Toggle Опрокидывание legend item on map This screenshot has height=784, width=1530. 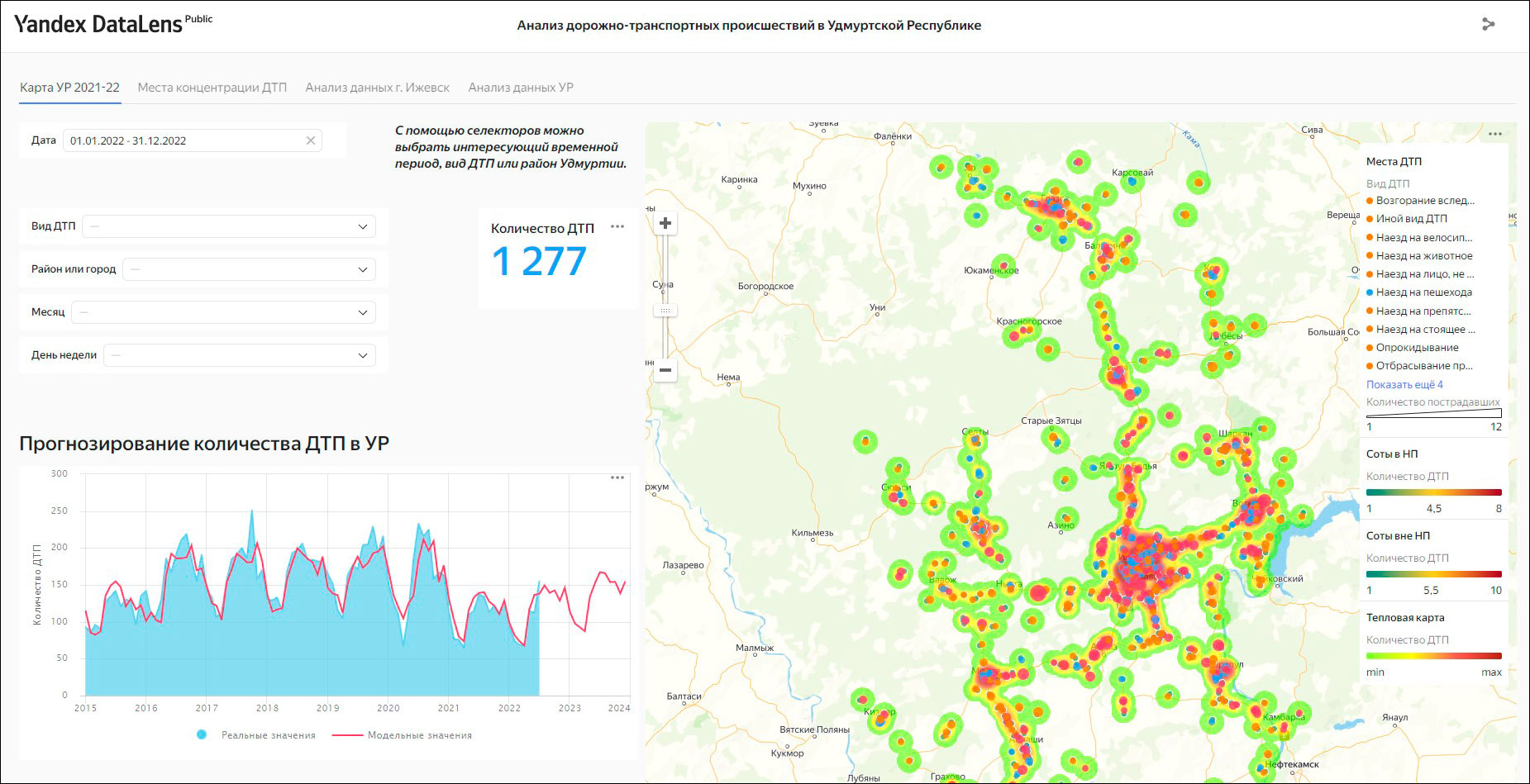coord(1417,348)
